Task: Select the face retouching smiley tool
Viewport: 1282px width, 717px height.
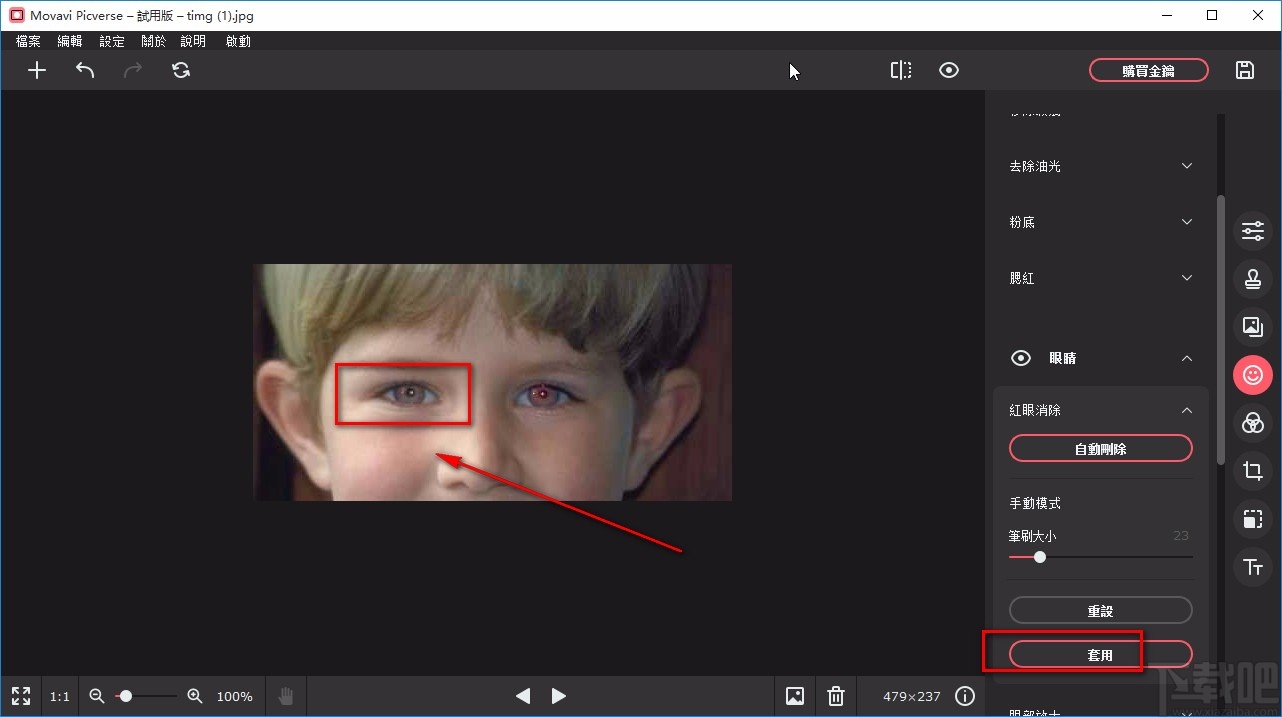Action: click(x=1252, y=375)
